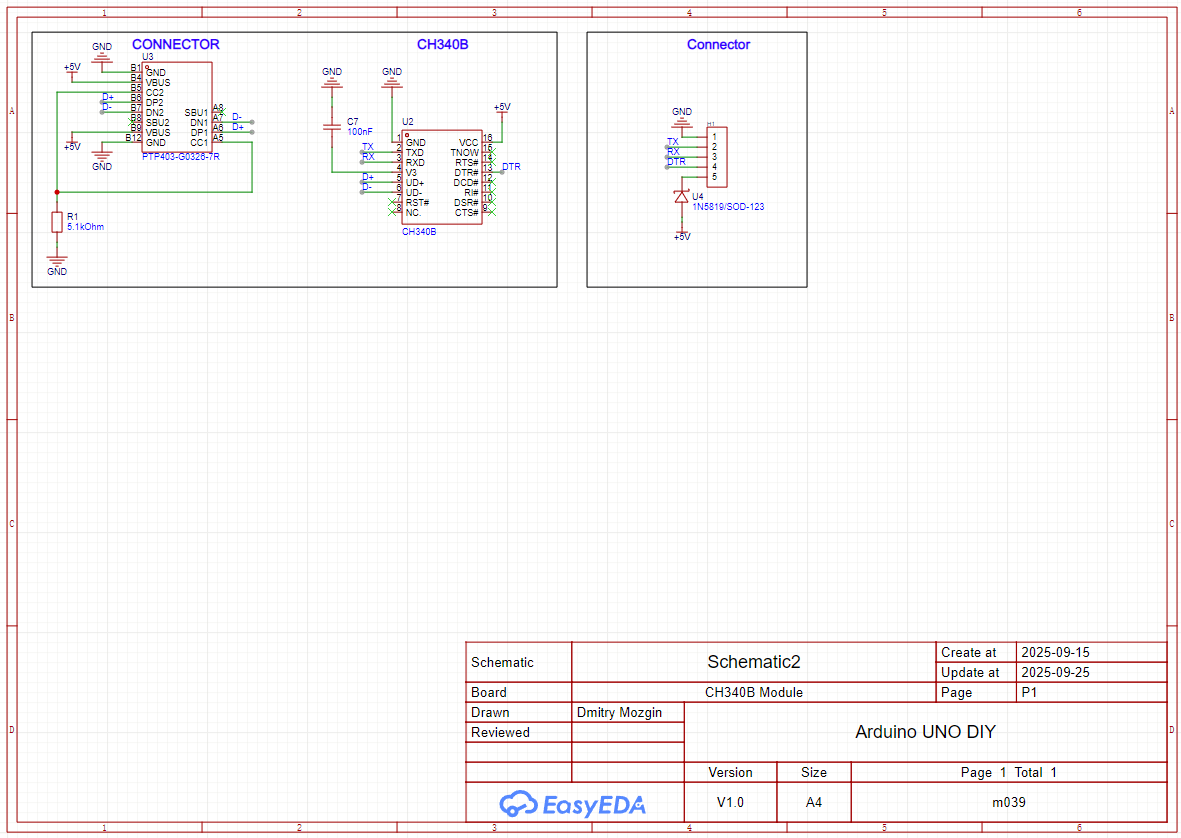Viewport: 1181px width, 838px height.
Task: Click the "Schematic2" schematic name field
Action: (x=753, y=662)
